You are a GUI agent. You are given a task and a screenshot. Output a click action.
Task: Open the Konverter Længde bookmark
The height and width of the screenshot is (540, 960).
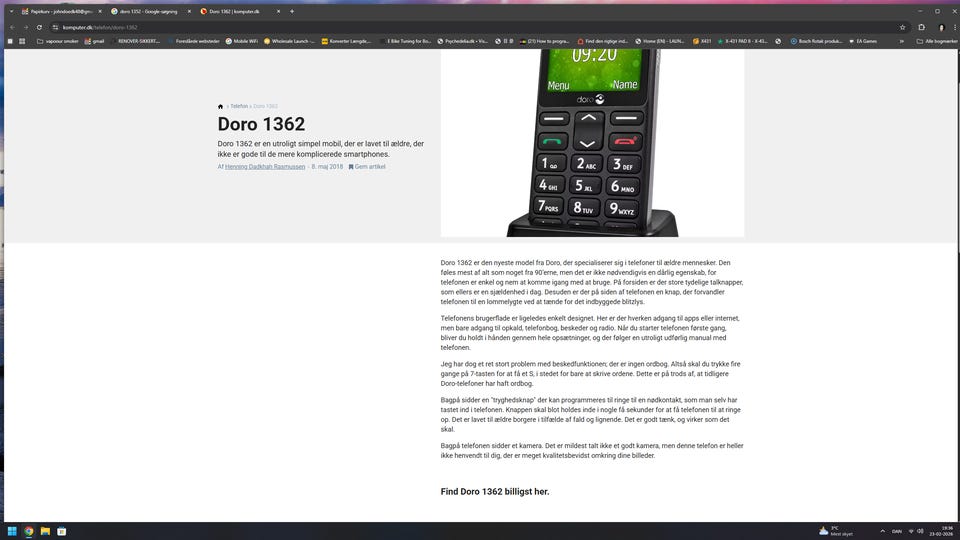coord(346,41)
